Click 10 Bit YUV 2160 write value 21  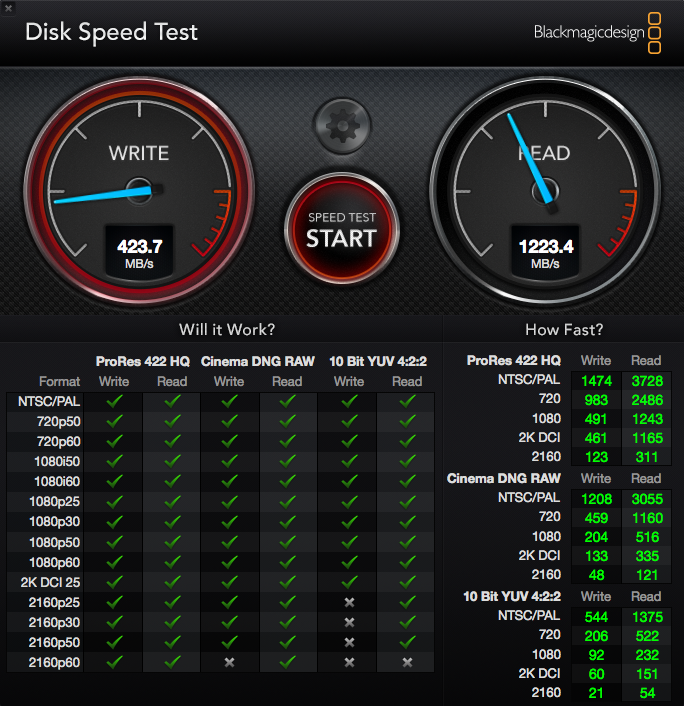[596, 693]
